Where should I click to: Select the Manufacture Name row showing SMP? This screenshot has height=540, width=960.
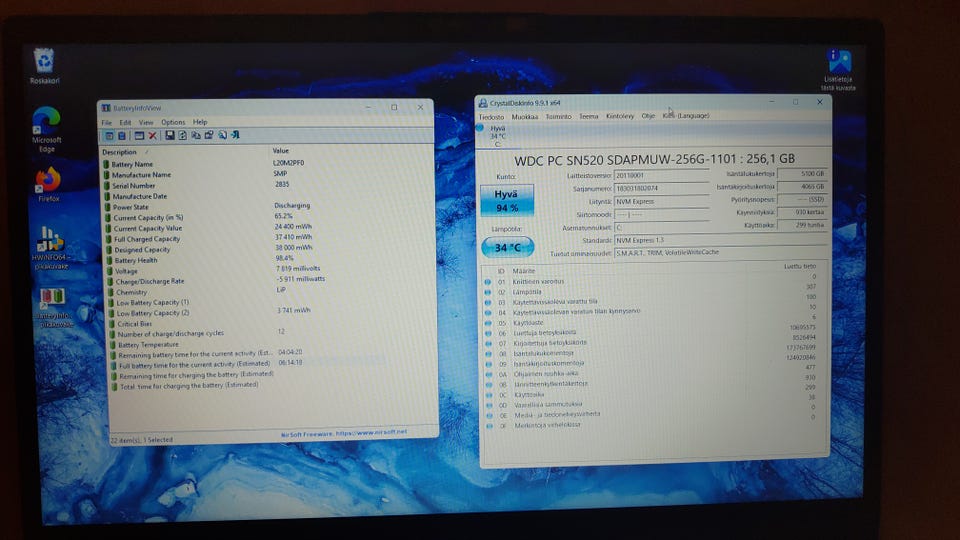click(x=268, y=174)
